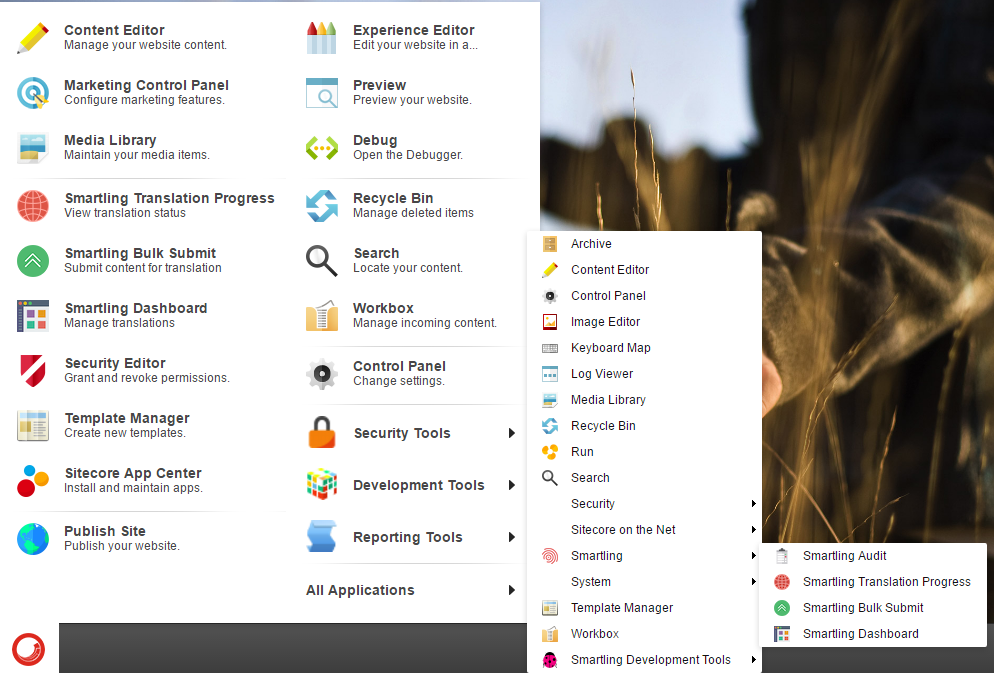Expand the All Applications submenu arrow
The height and width of the screenshot is (673, 994).
(512, 590)
